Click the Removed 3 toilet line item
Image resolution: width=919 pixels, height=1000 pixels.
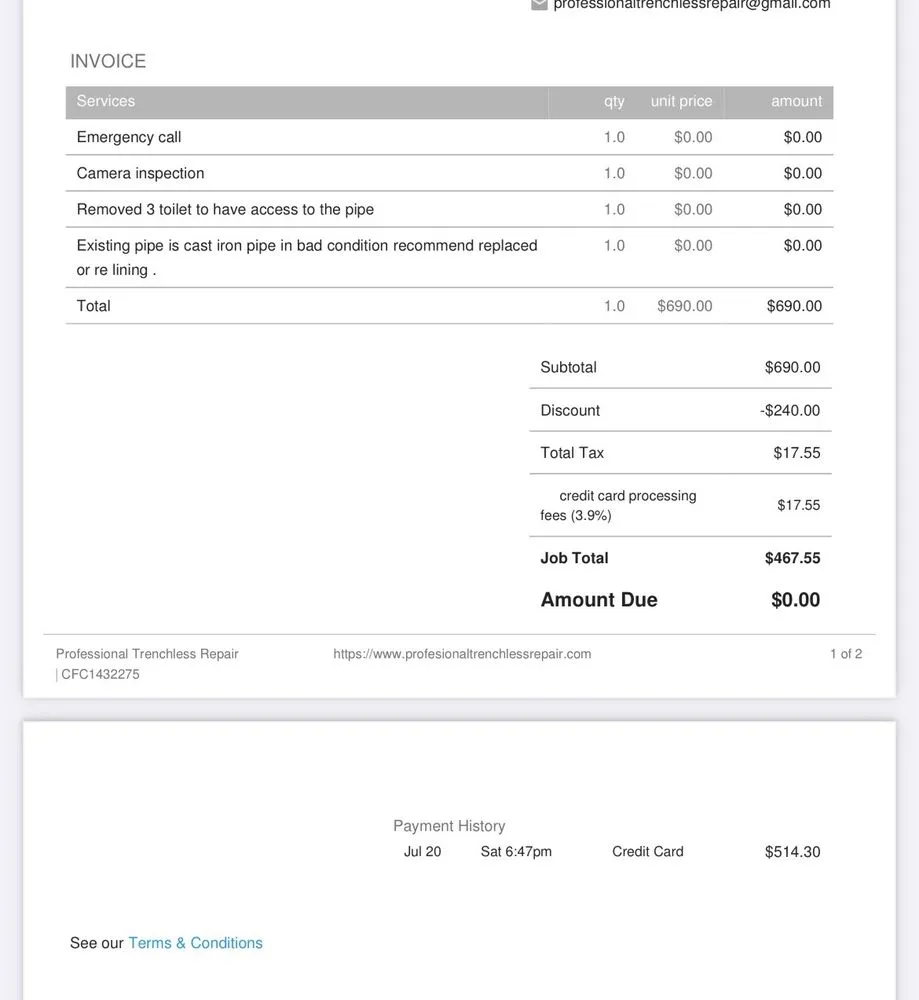coord(225,209)
